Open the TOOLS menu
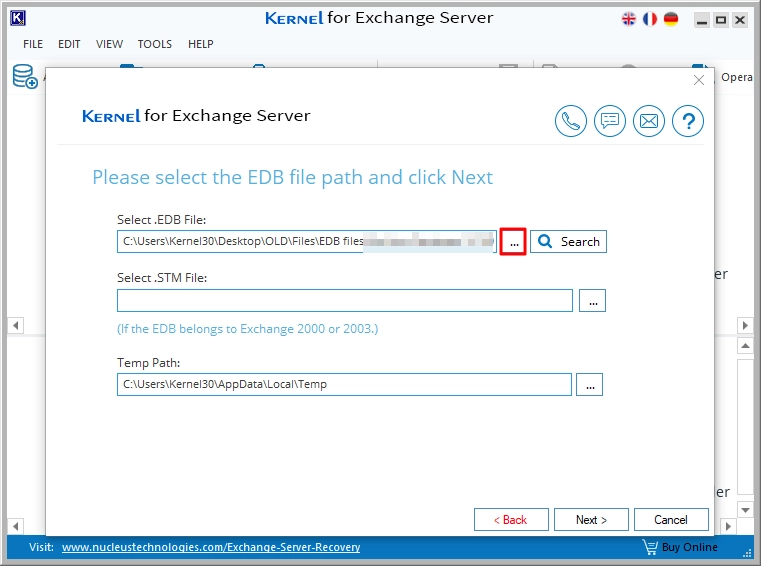761x566 pixels. 155,44
